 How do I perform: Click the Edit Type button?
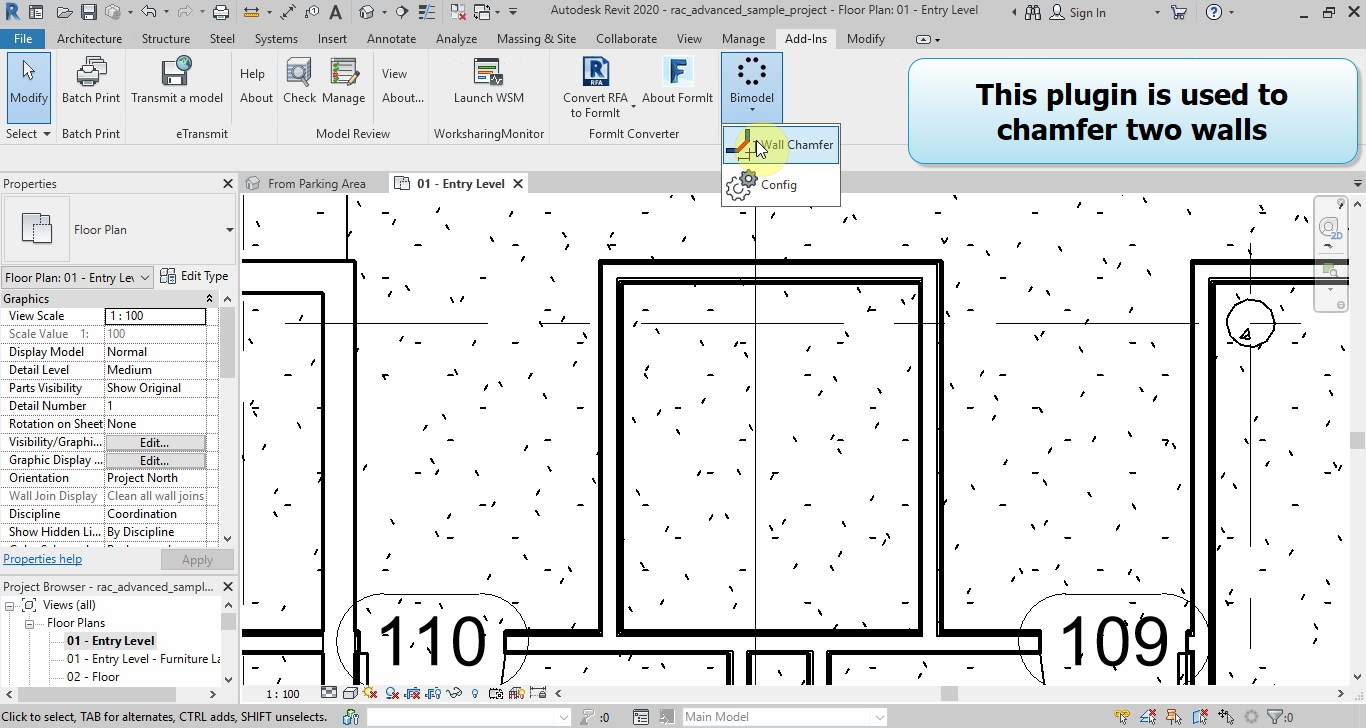pyautogui.click(x=195, y=276)
